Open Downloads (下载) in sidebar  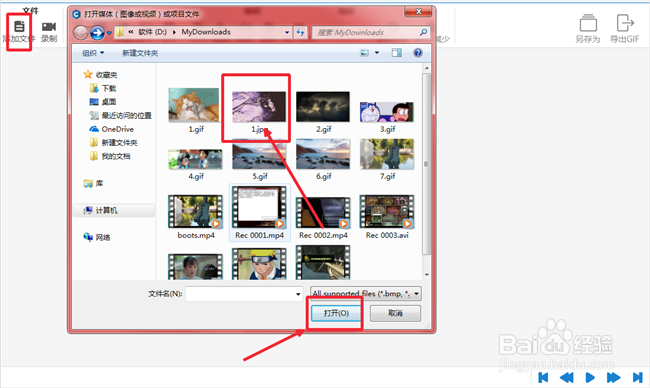pos(103,88)
